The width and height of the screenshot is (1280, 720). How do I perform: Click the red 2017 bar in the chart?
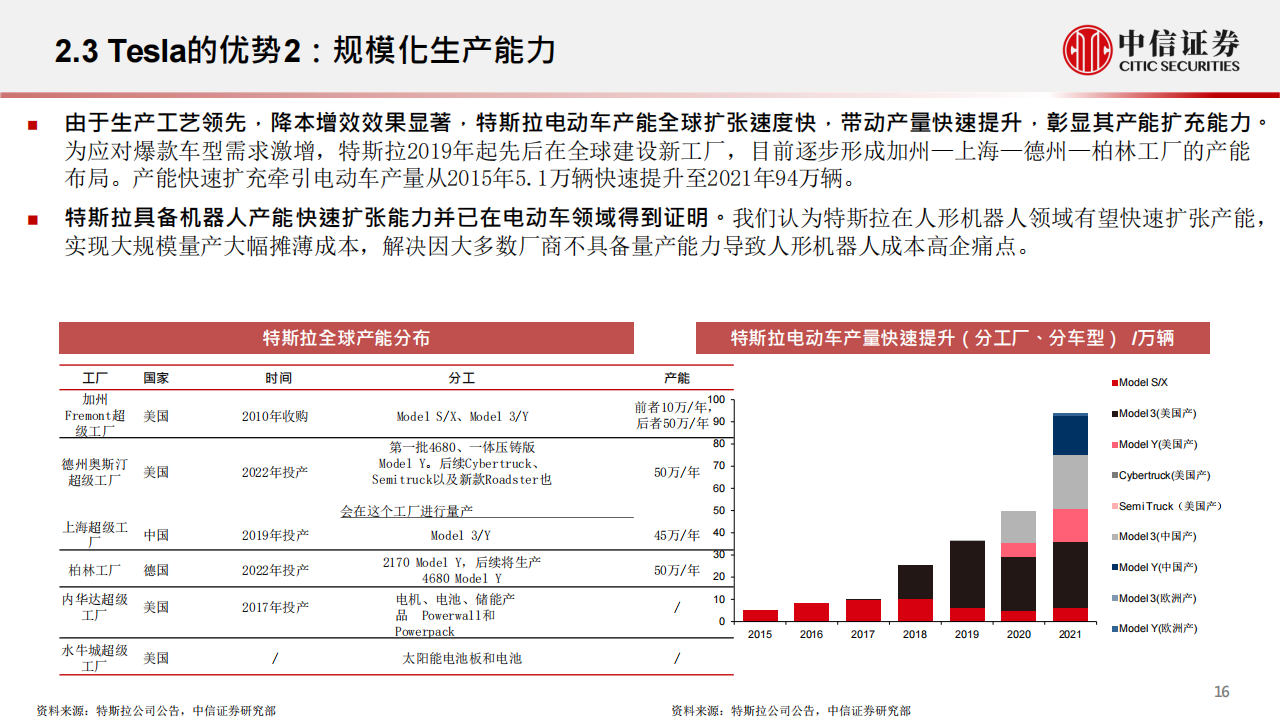pyautogui.click(x=863, y=610)
